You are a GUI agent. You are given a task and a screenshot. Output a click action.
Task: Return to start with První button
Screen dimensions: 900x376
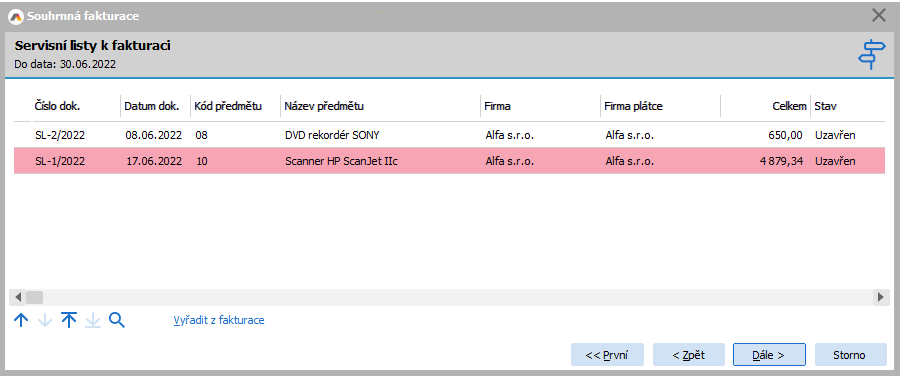tap(607, 355)
